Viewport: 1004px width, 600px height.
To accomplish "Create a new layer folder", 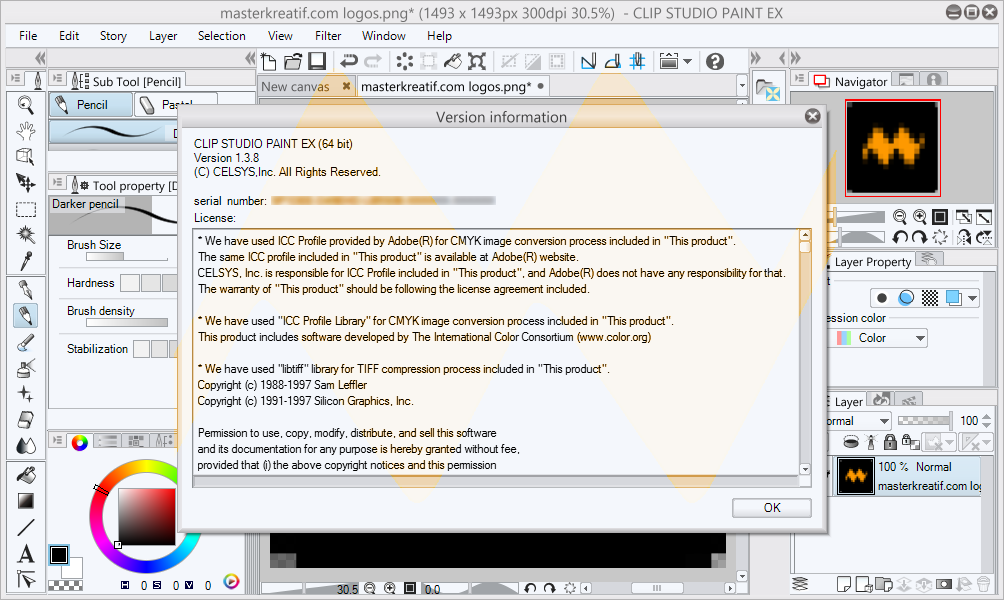I will click(x=884, y=584).
